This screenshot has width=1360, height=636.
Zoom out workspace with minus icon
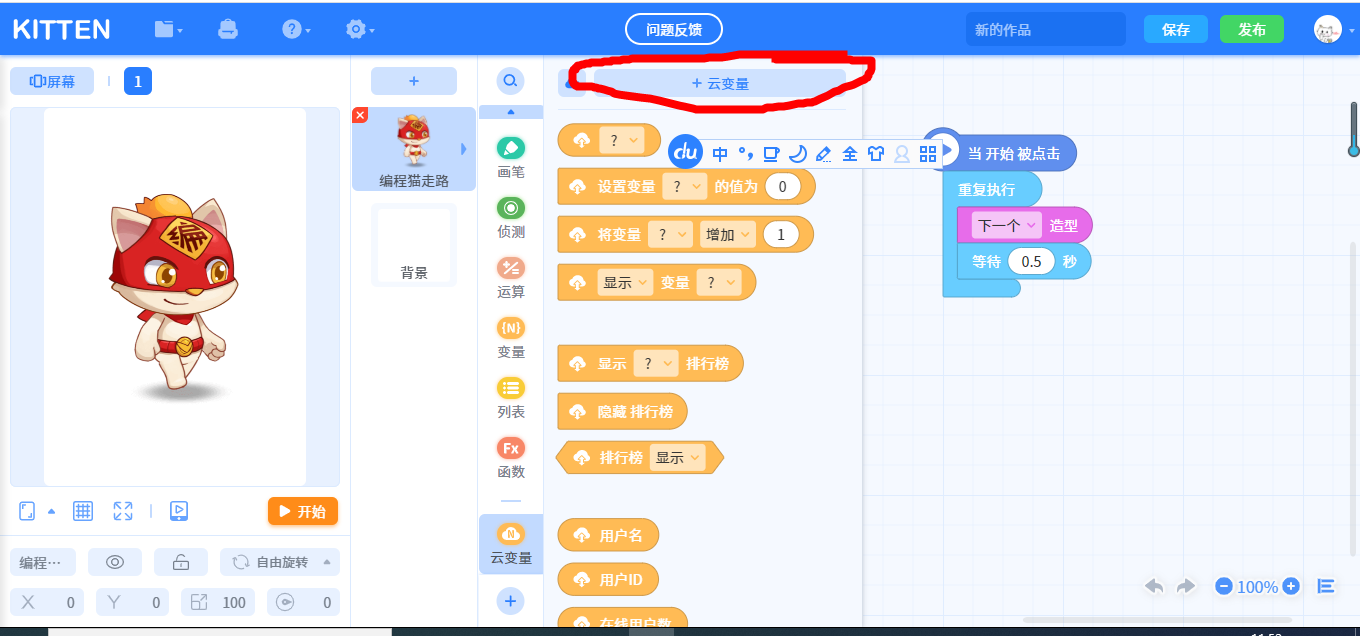[1223, 586]
